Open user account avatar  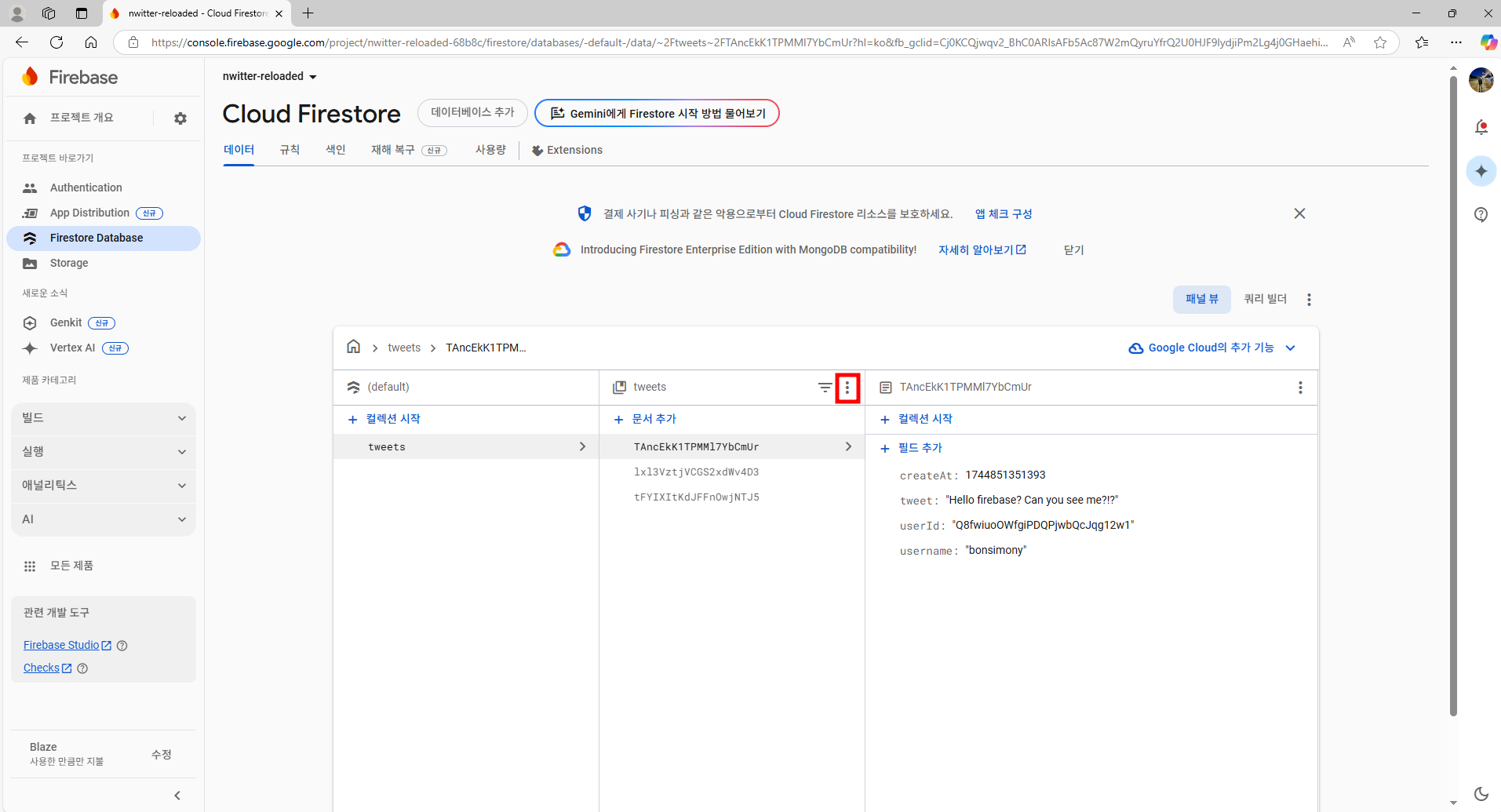pos(1481,80)
